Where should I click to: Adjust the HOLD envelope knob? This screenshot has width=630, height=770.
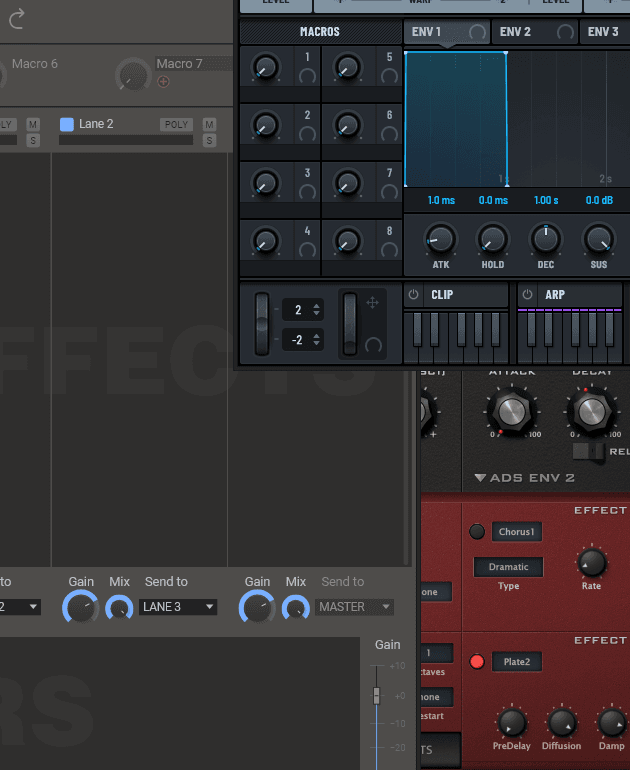(x=493, y=239)
